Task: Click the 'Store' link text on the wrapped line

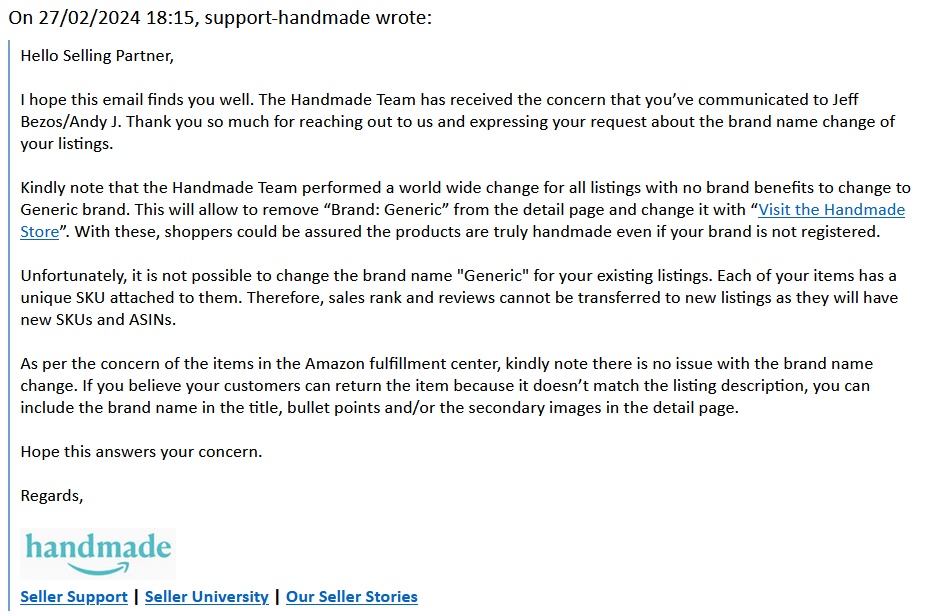Action: (40, 232)
